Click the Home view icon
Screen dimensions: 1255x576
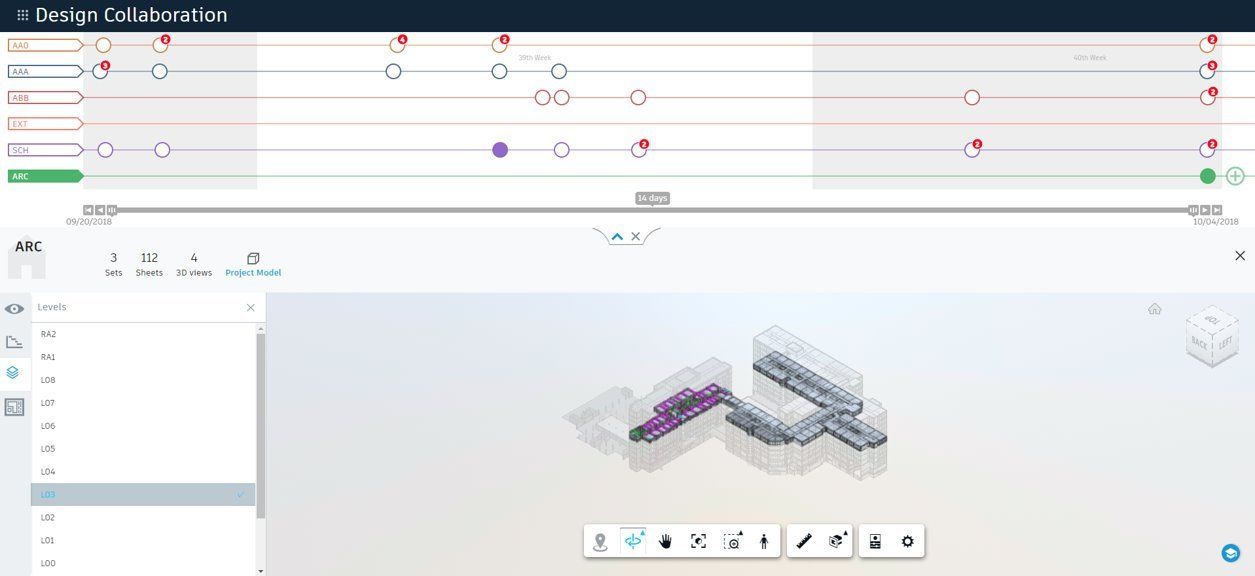coord(1155,309)
